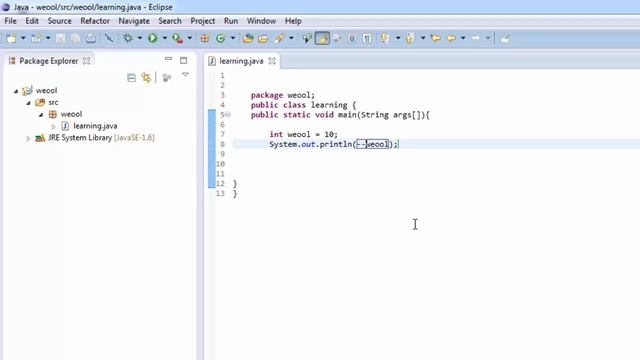Select JRE System Library tree item
The width and height of the screenshot is (640, 360).
point(101,138)
